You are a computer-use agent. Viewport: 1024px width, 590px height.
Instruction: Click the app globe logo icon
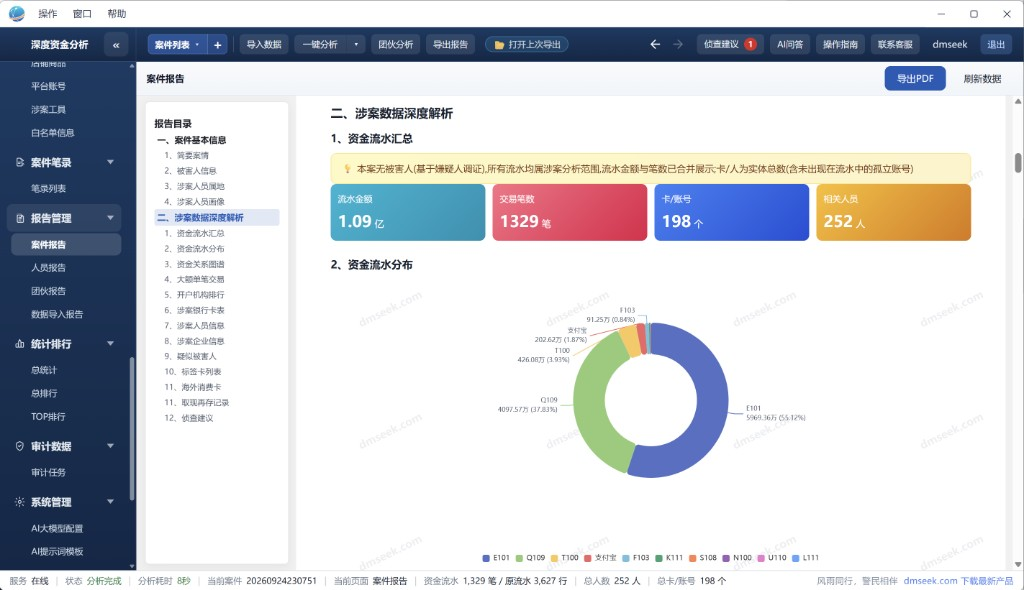coord(16,13)
